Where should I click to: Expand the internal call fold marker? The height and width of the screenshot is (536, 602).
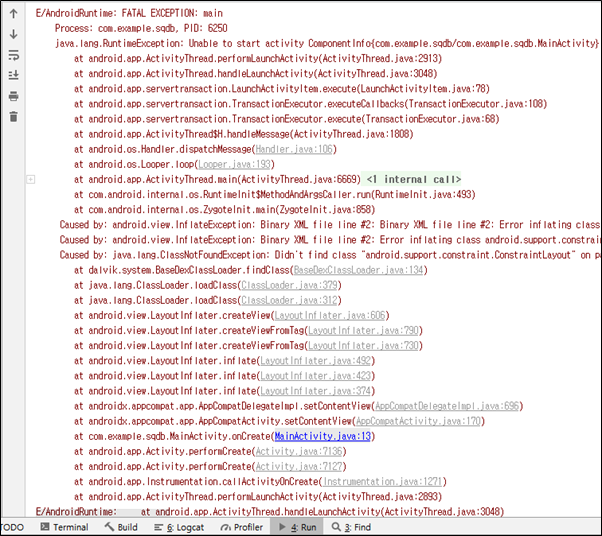(31, 179)
